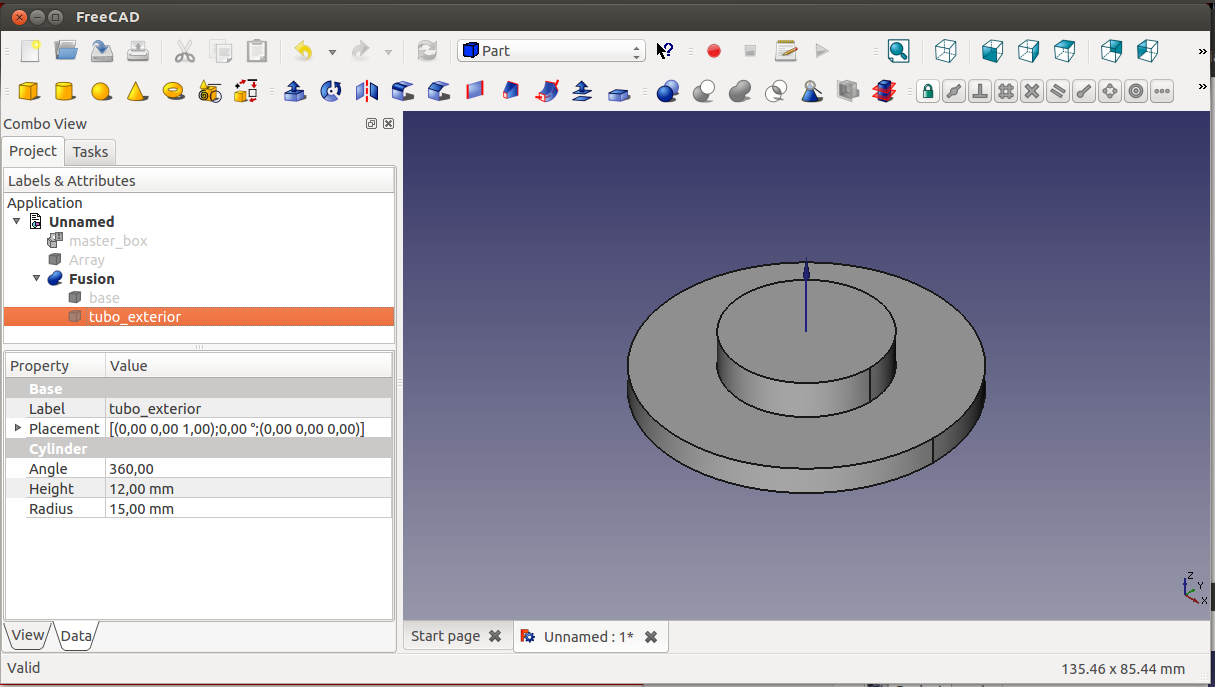The height and width of the screenshot is (687, 1215).
Task: Add a torus primitive shape
Action: pyautogui.click(x=174, y=92)
